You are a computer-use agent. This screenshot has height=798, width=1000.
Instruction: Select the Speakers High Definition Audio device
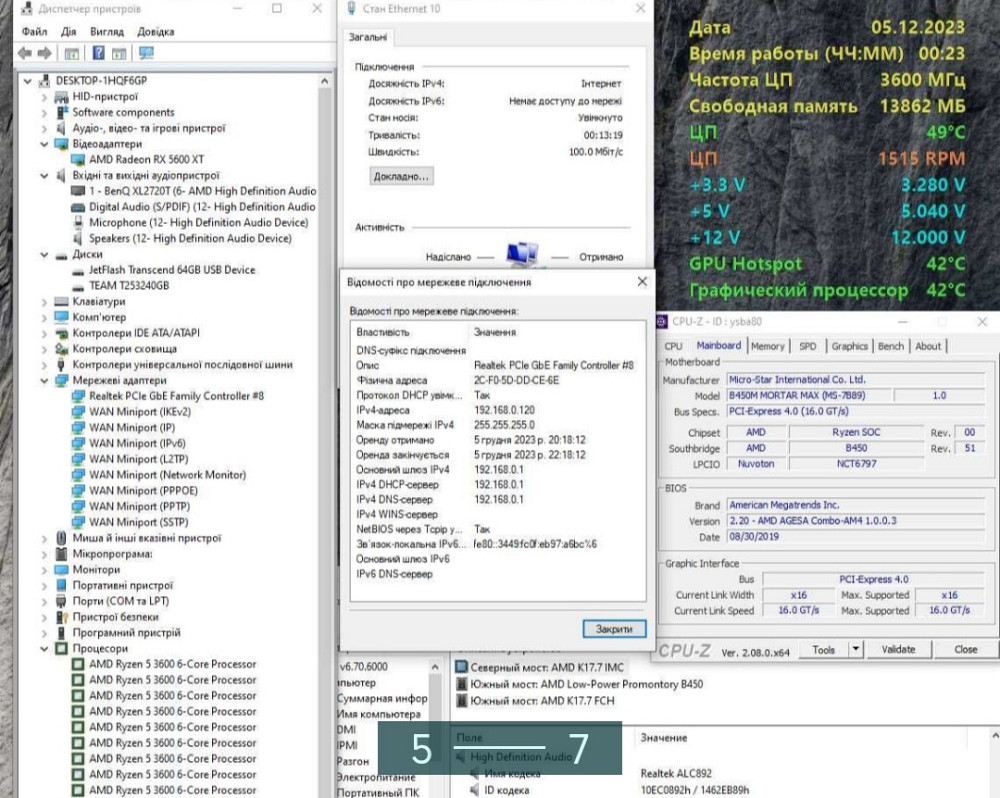(190, 238)
